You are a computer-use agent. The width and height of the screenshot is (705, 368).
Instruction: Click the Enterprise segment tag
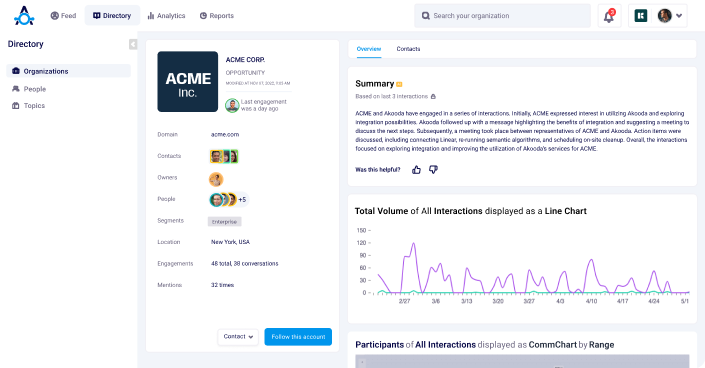[x=224, y=221]
